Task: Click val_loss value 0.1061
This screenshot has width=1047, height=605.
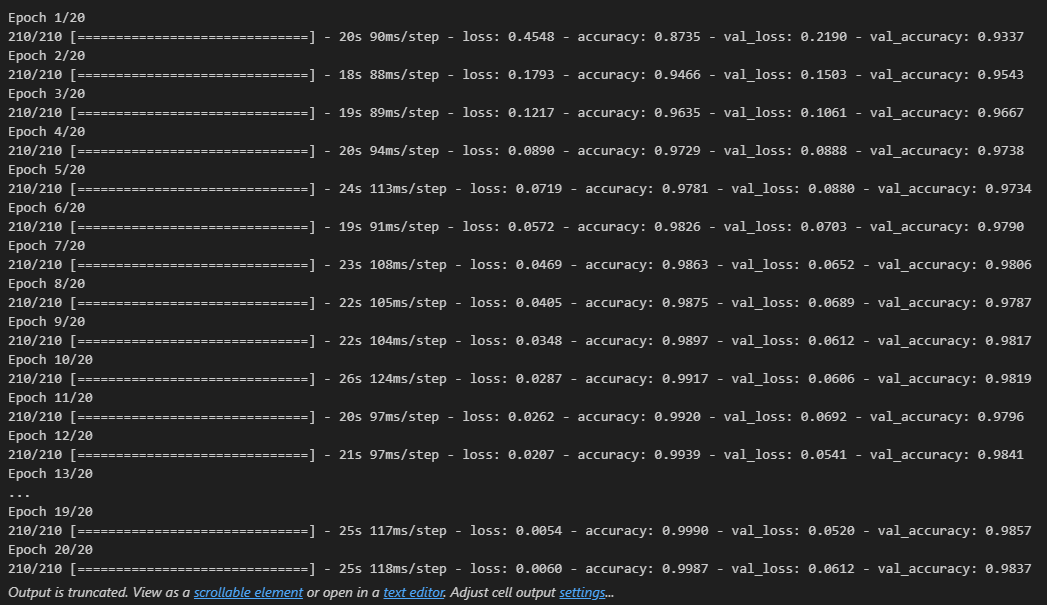Action: [x=823, y=113]
